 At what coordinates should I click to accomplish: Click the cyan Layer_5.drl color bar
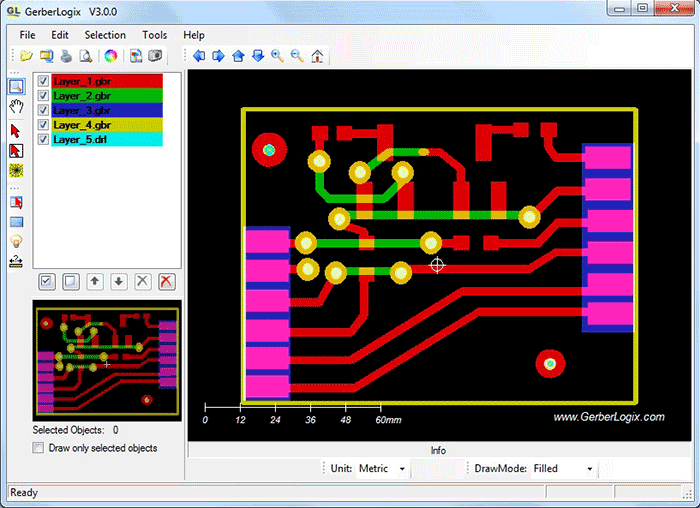107,139
